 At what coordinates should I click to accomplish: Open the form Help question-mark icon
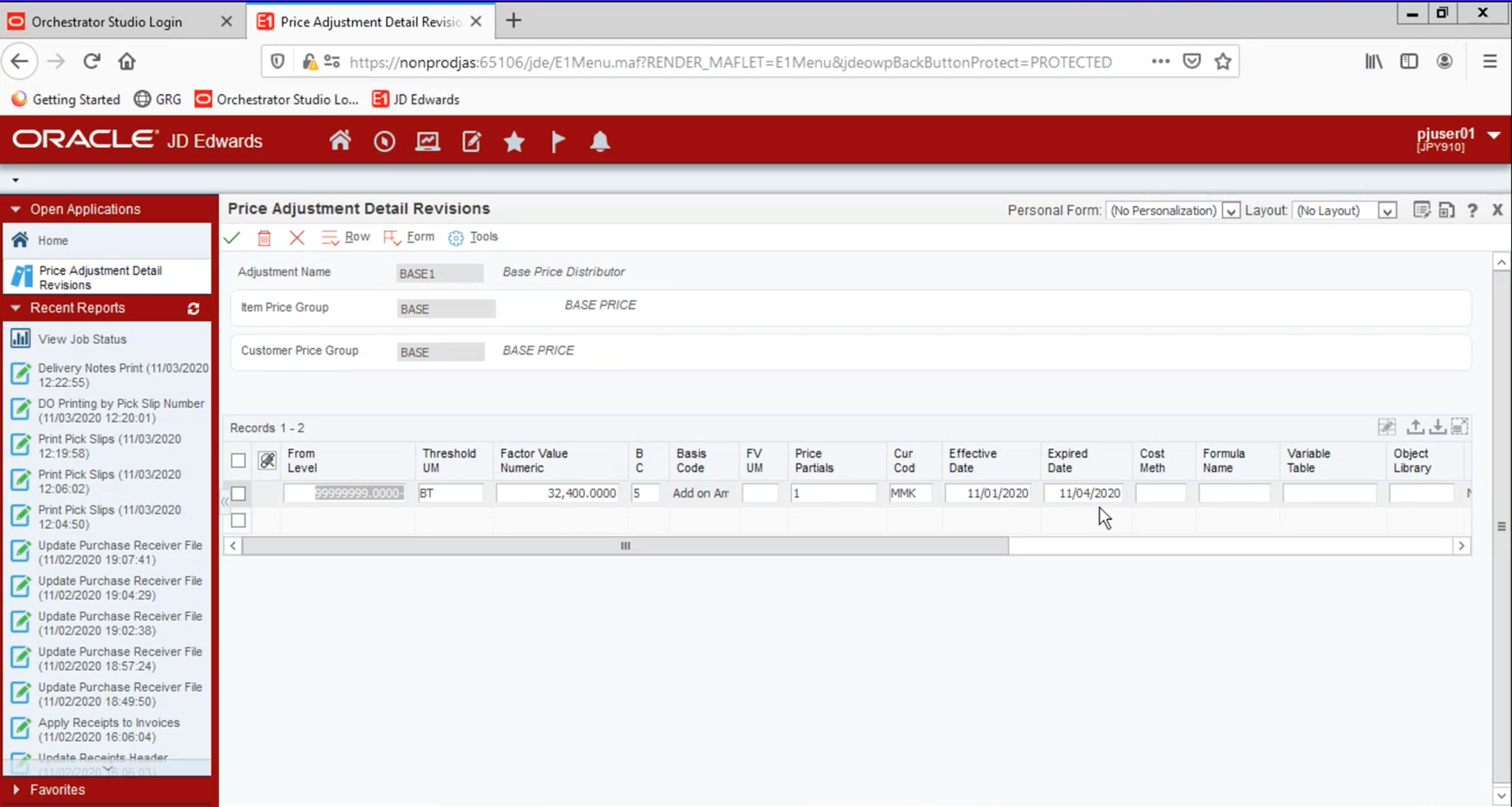(x=1472, y=211)
